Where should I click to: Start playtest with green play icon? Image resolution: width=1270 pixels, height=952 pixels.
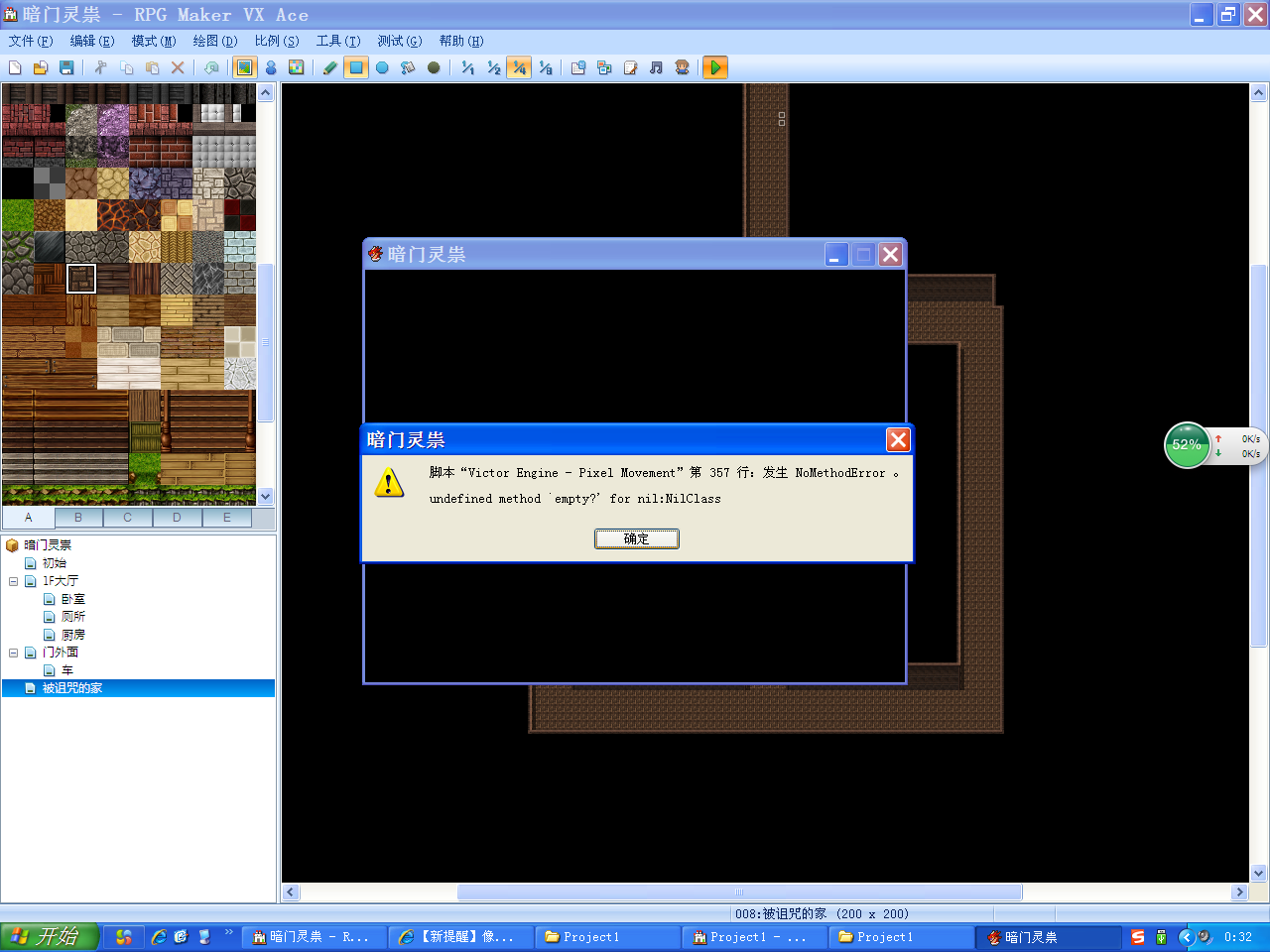[x=715, y=67]
